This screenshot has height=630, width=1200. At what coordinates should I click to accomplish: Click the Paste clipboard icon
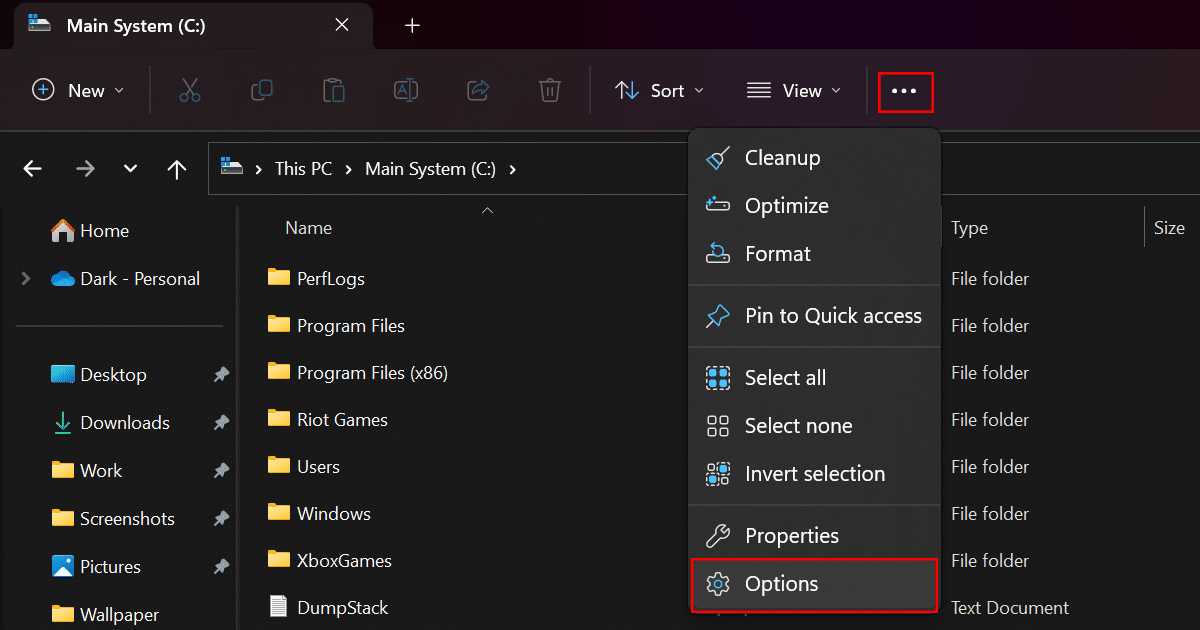[334, 91]
